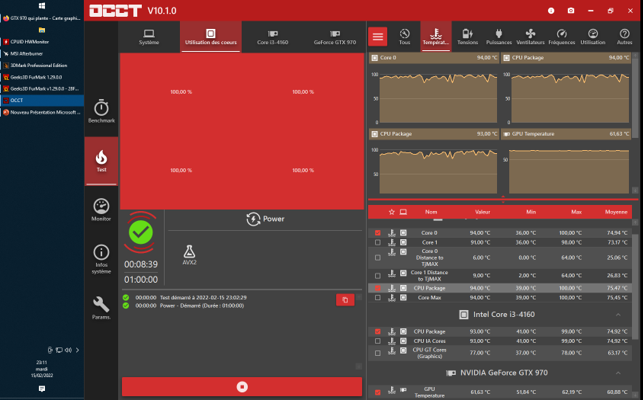Sort table by Valeur column header
This screenshot has width=643, height=400.
point(483,212)
